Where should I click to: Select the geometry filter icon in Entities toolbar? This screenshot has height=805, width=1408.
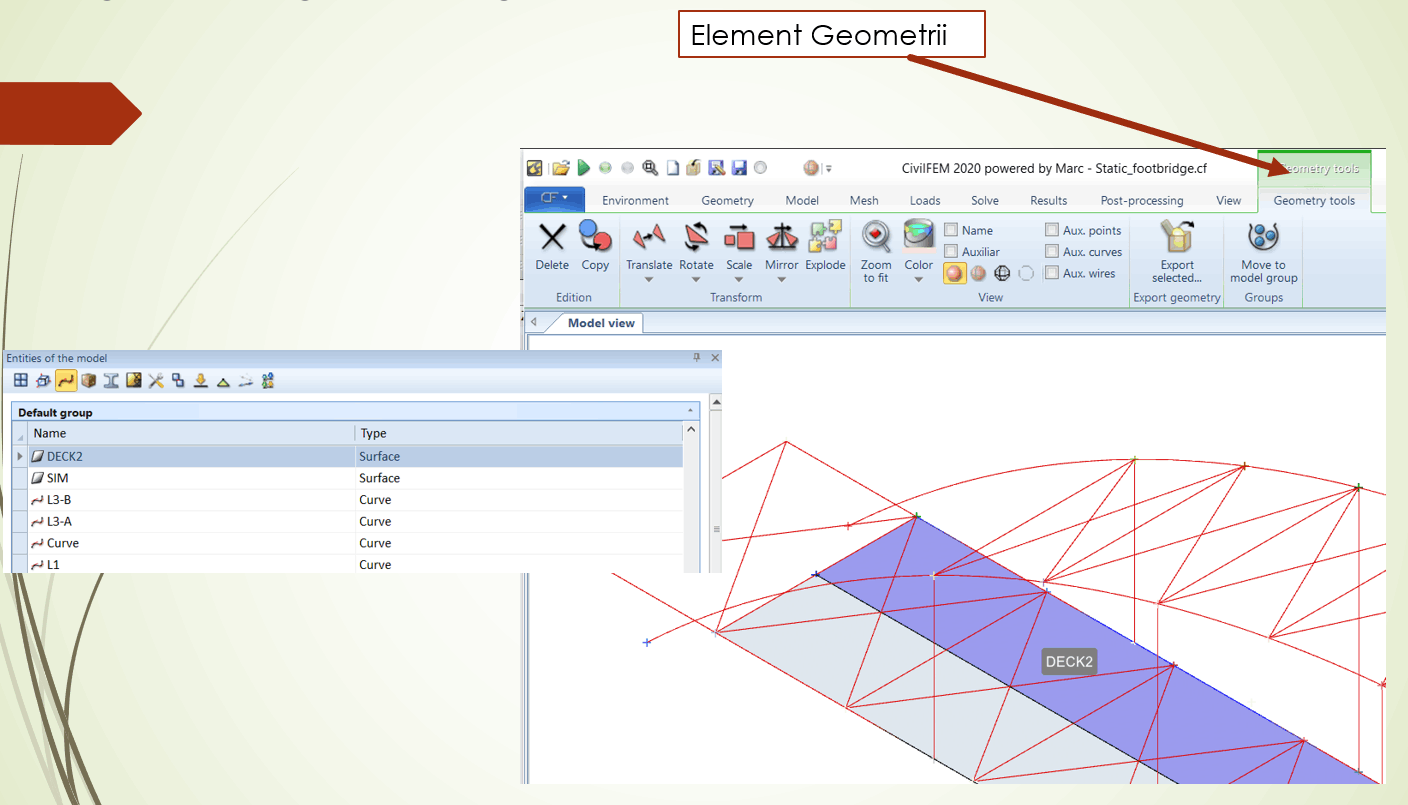click(66, 380)
